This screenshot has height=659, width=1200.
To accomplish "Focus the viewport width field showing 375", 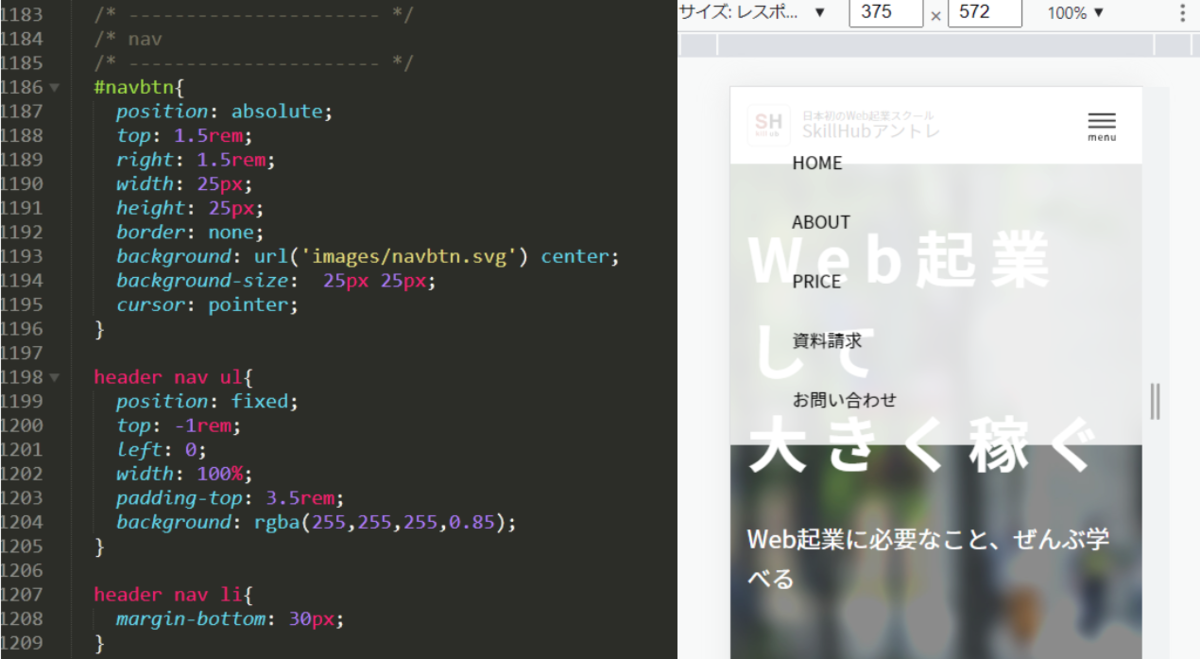I will [886, 13].
